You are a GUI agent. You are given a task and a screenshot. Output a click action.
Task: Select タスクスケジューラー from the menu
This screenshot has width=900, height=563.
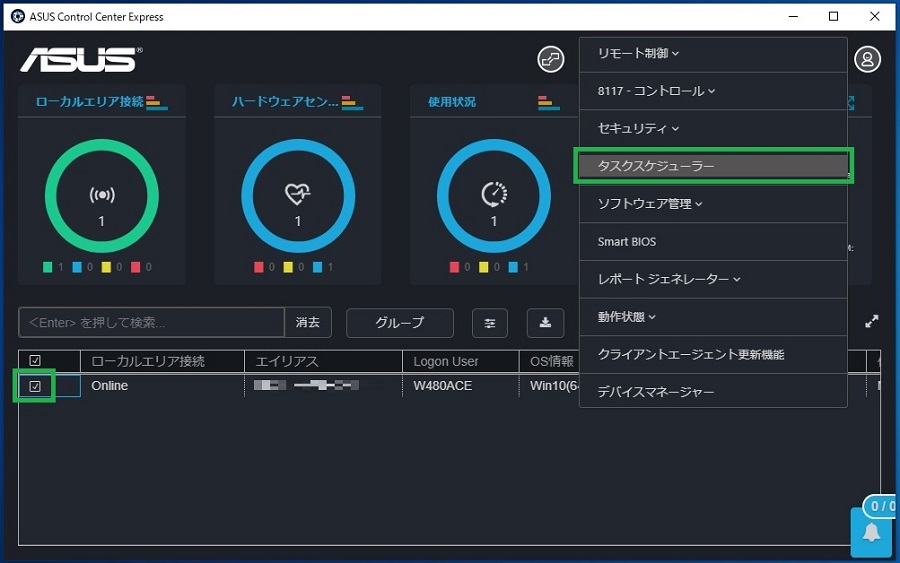pyautogui.click(x=712, y=166)
